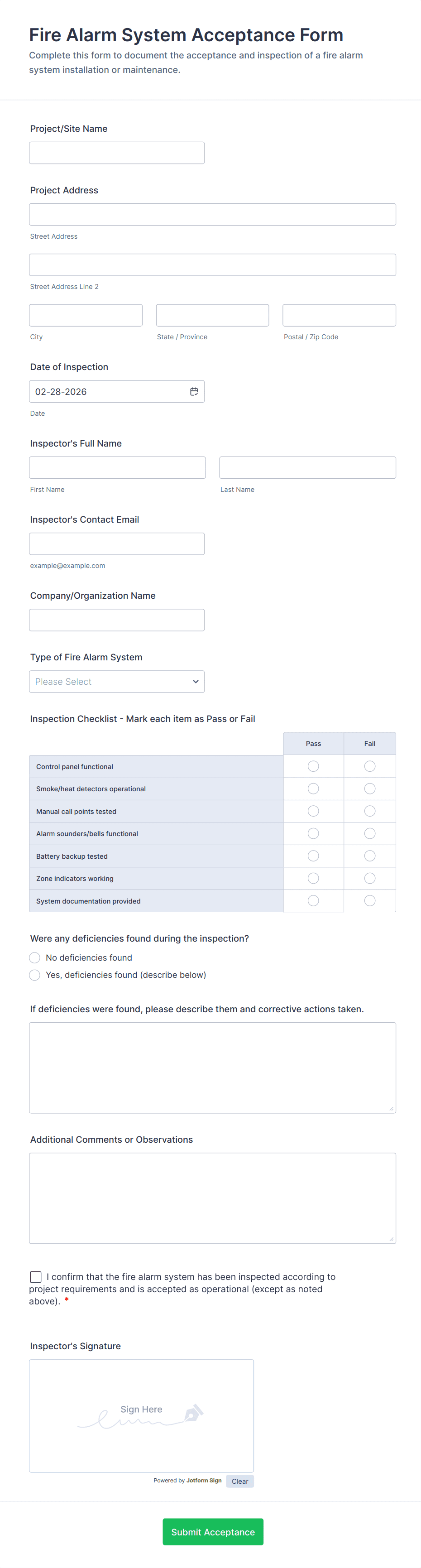Select "No deficiencies found"
The width and height of the screenshot is (421, 1568).
pyautogui.click(x=35, y=957)
